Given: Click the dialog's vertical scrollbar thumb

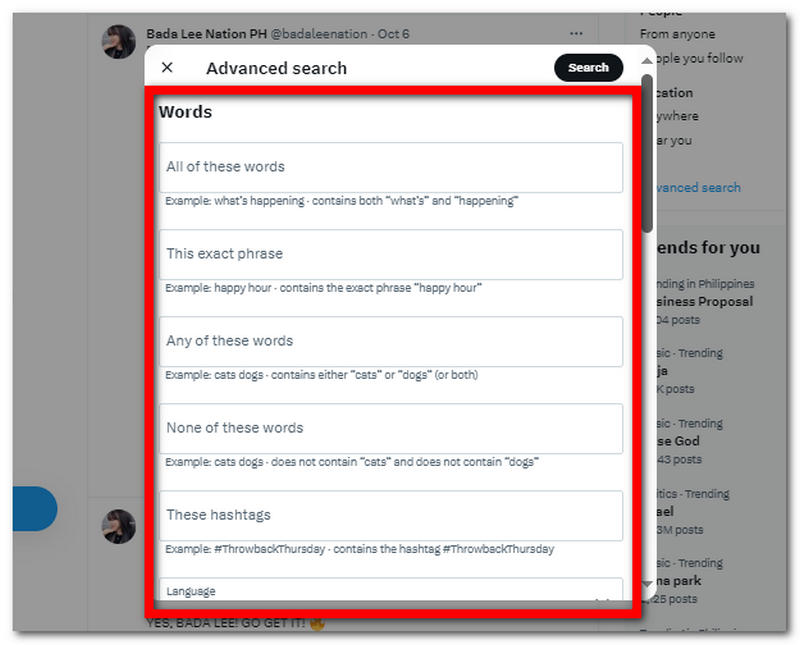Looking at the screenshot, I should (647, 150).
